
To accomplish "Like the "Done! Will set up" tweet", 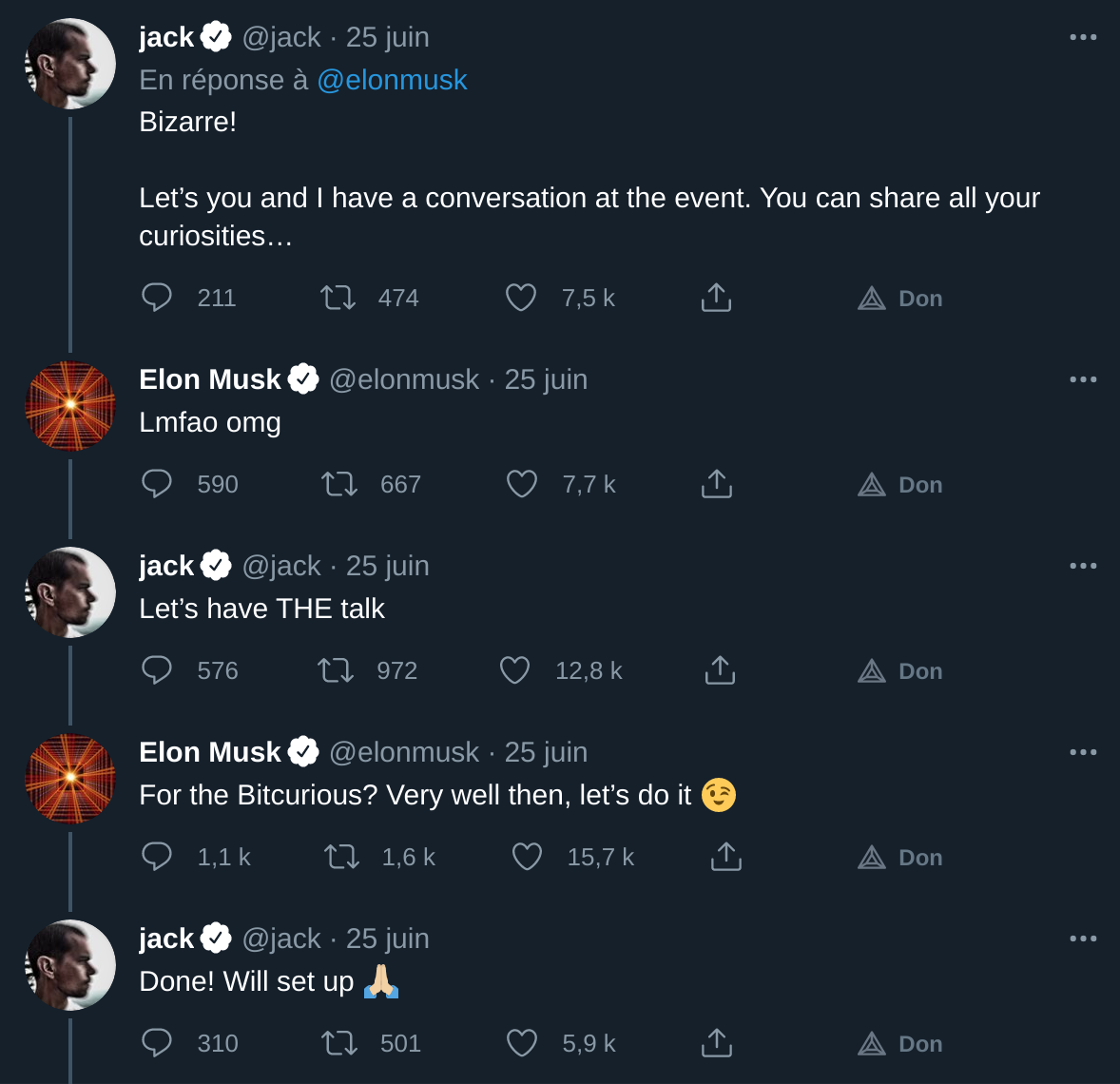I will 522,1043.
